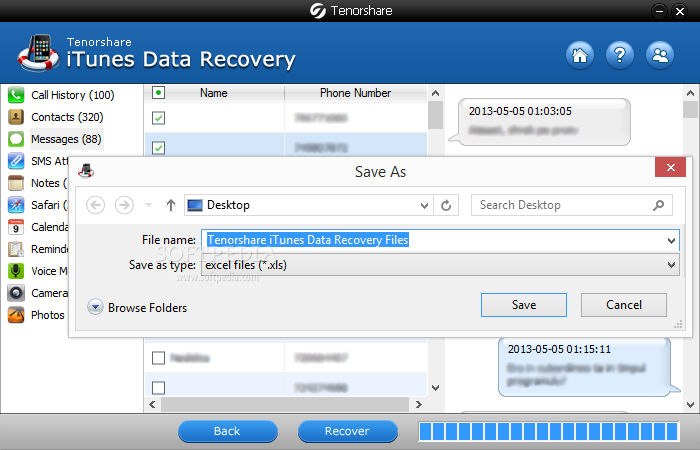Expand the Desktop address bar dropdown
Image resolution: width=700 pixels, height=450 pixels.
(424, 205)
